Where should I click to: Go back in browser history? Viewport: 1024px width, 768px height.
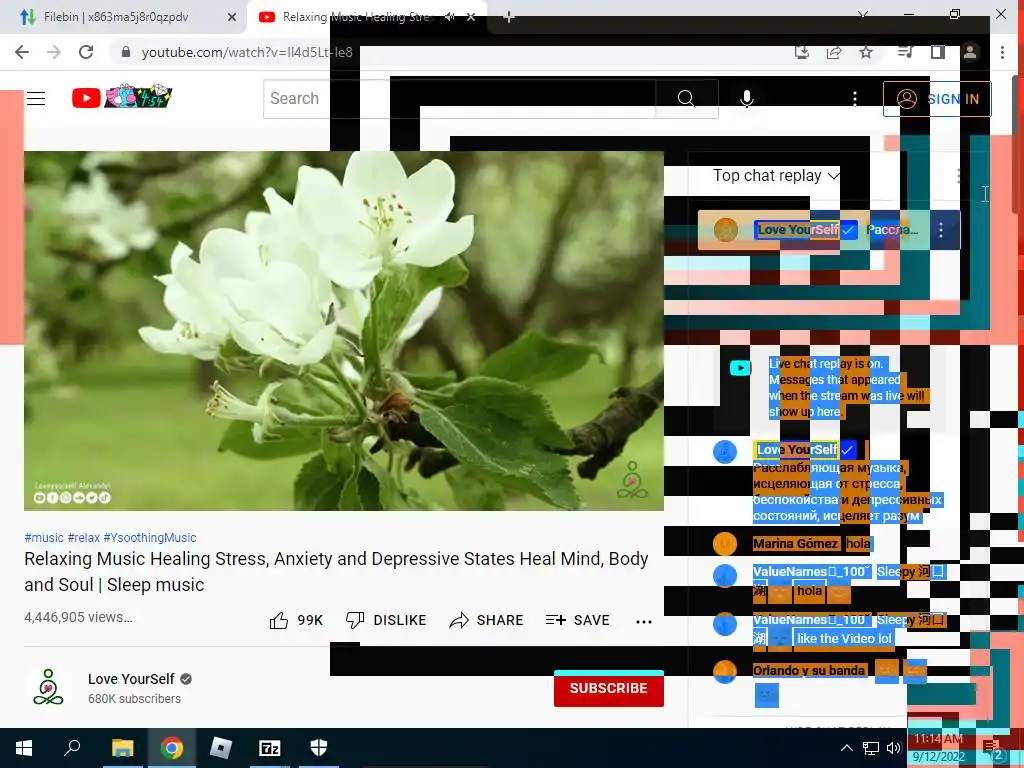[22, 52]
